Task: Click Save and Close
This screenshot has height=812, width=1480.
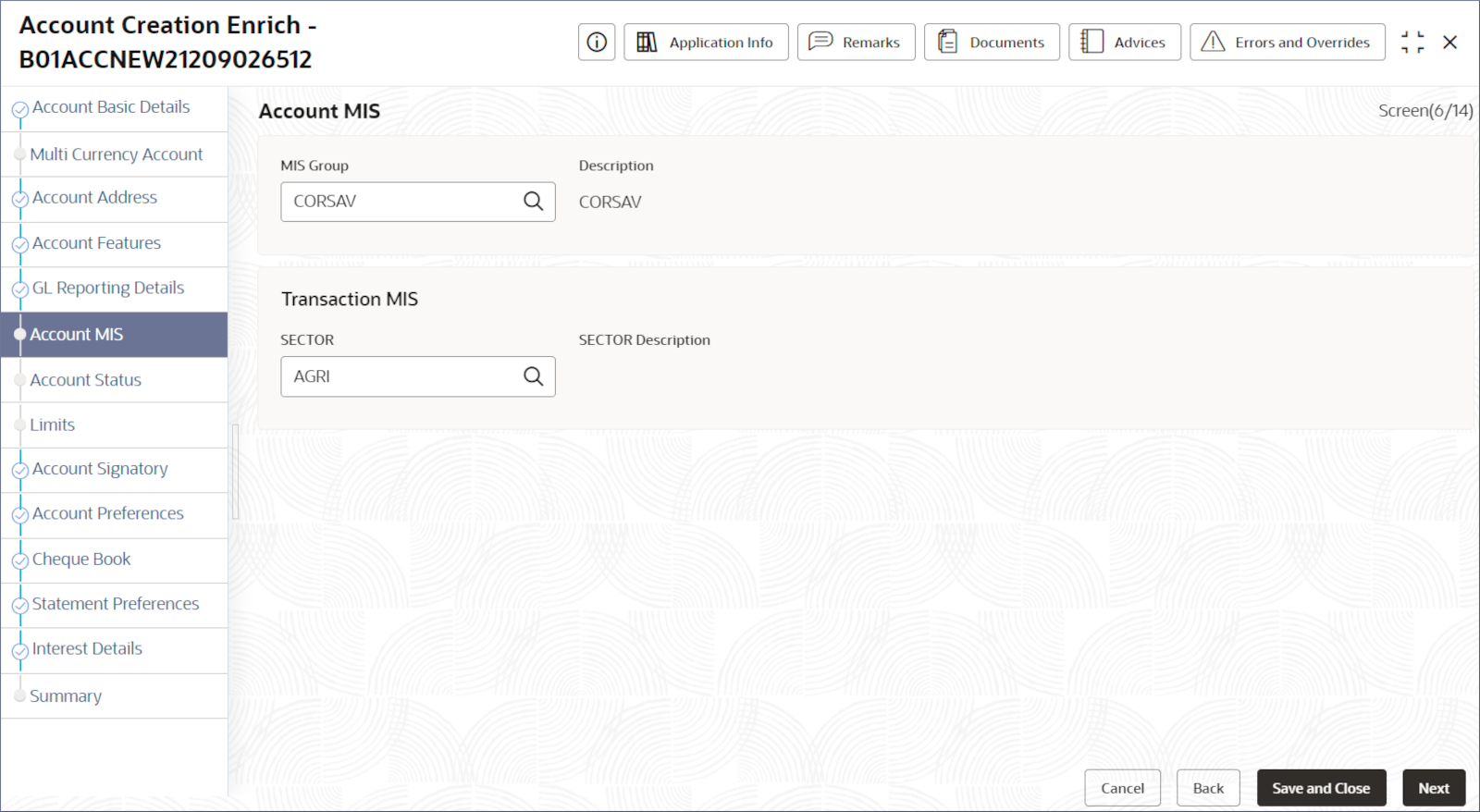Action: tap(1321, 788)
